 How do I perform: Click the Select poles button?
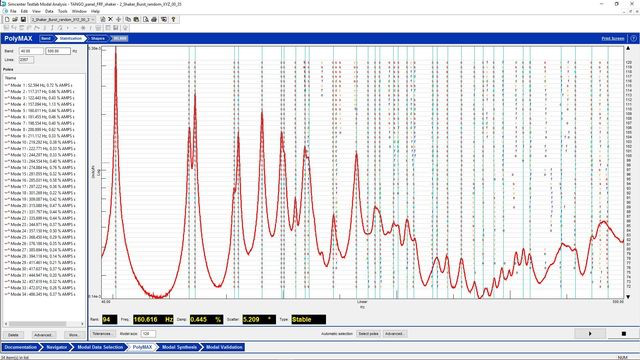click(368, 333)
